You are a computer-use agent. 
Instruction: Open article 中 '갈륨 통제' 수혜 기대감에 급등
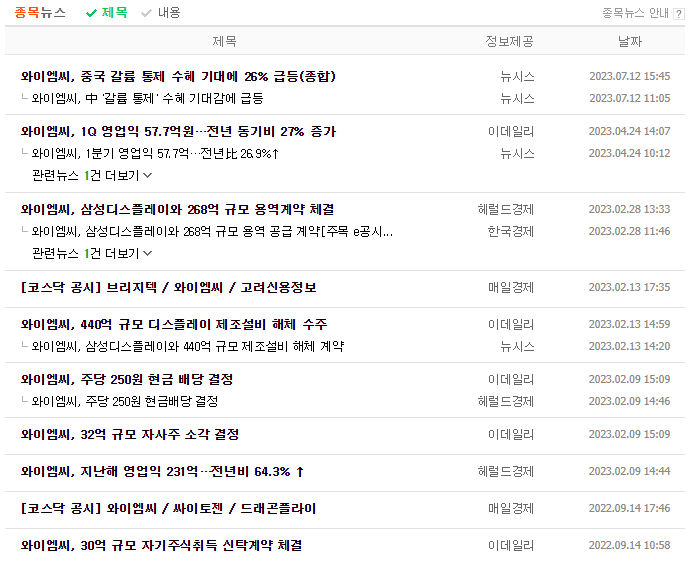point(148,98)
